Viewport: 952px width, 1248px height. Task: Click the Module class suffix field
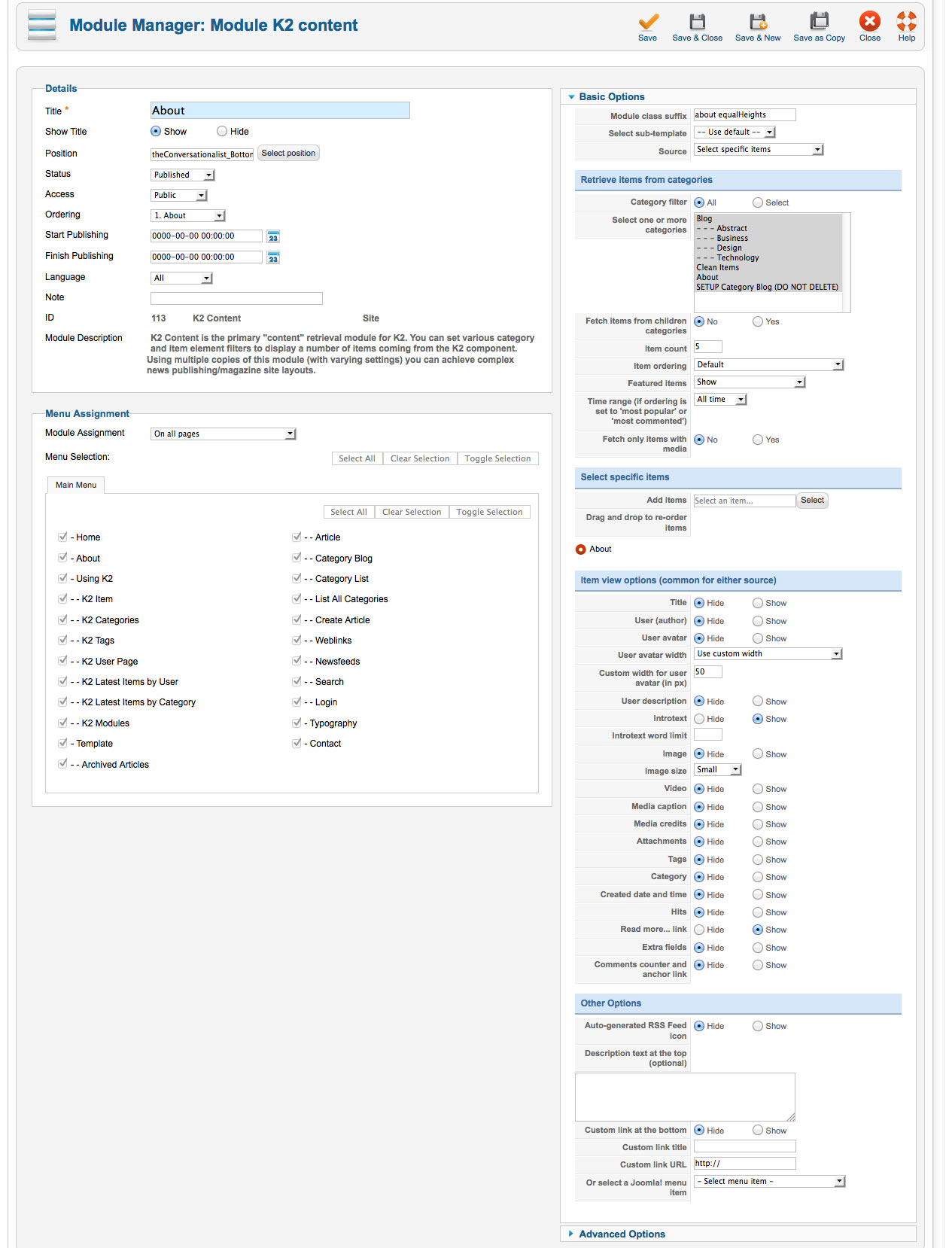[x=744, y=114]
